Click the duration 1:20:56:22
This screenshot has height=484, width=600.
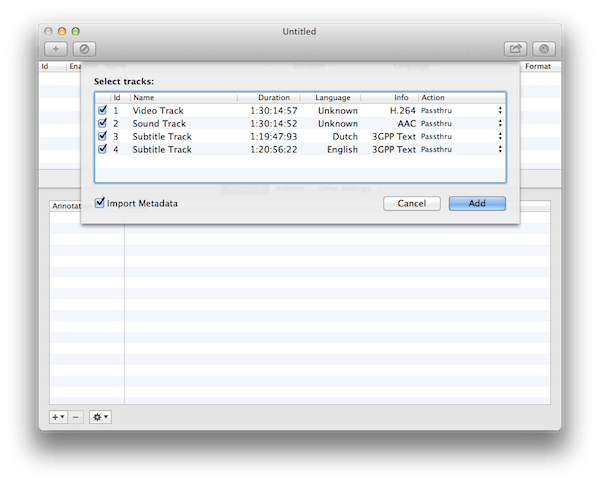coord(274,150)
